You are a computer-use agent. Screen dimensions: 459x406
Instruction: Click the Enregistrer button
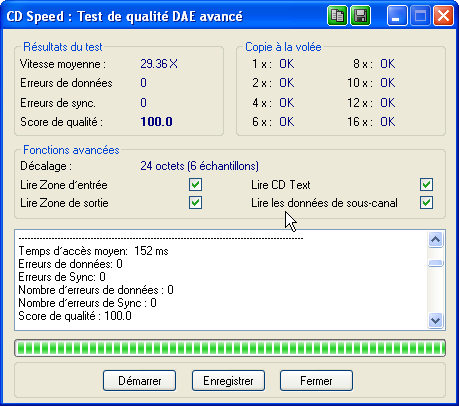228,381
